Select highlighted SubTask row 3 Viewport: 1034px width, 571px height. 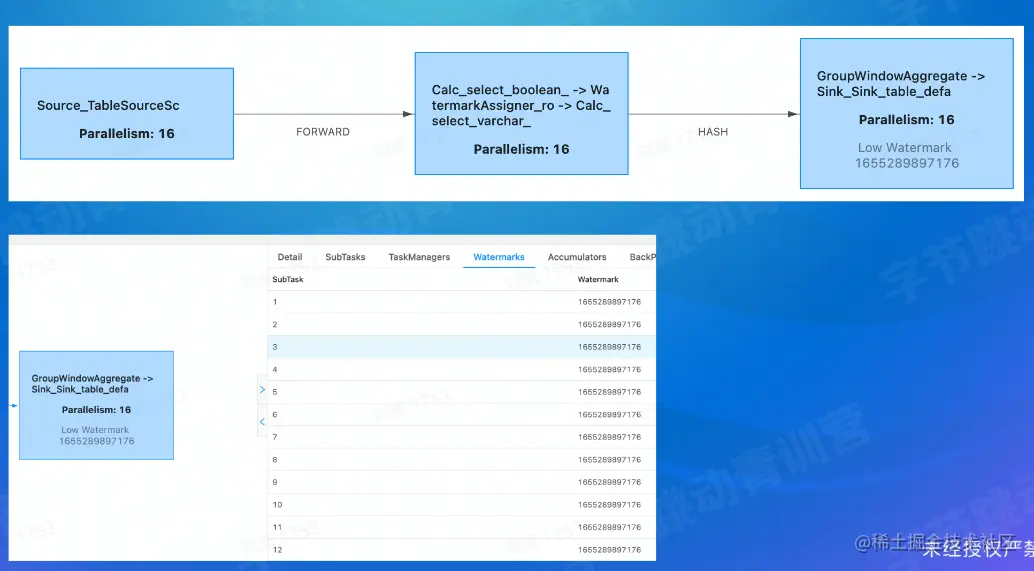(x=462, y=347)
